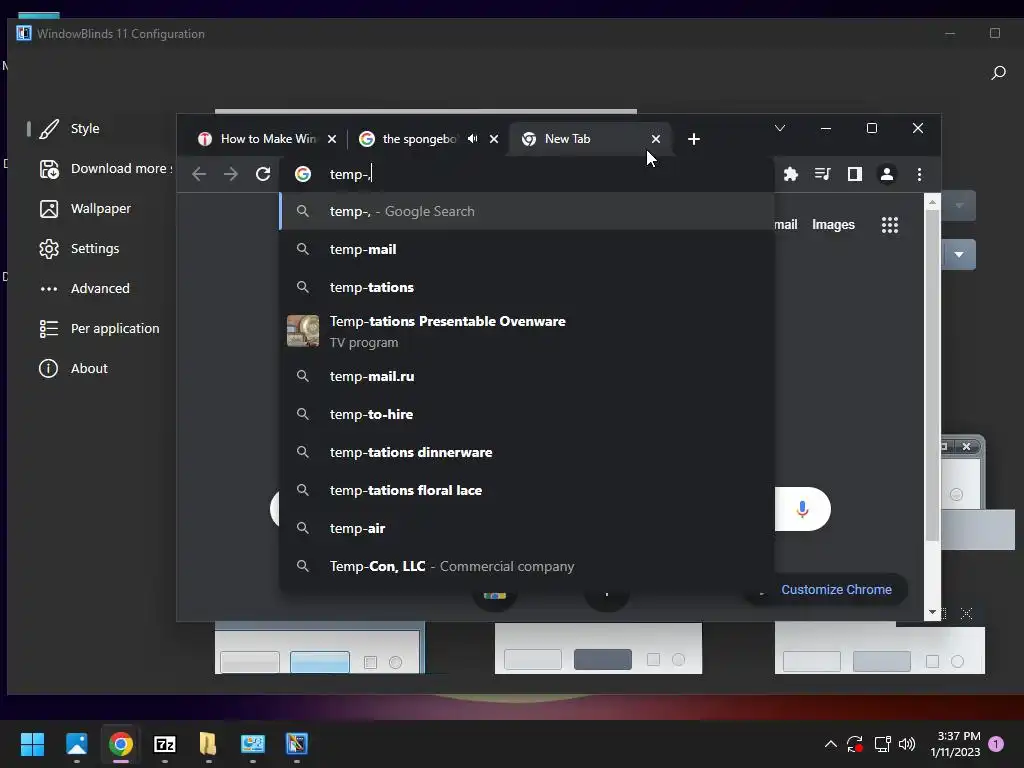
Task: Select the temp-tations suggestion
Action: 527,287
